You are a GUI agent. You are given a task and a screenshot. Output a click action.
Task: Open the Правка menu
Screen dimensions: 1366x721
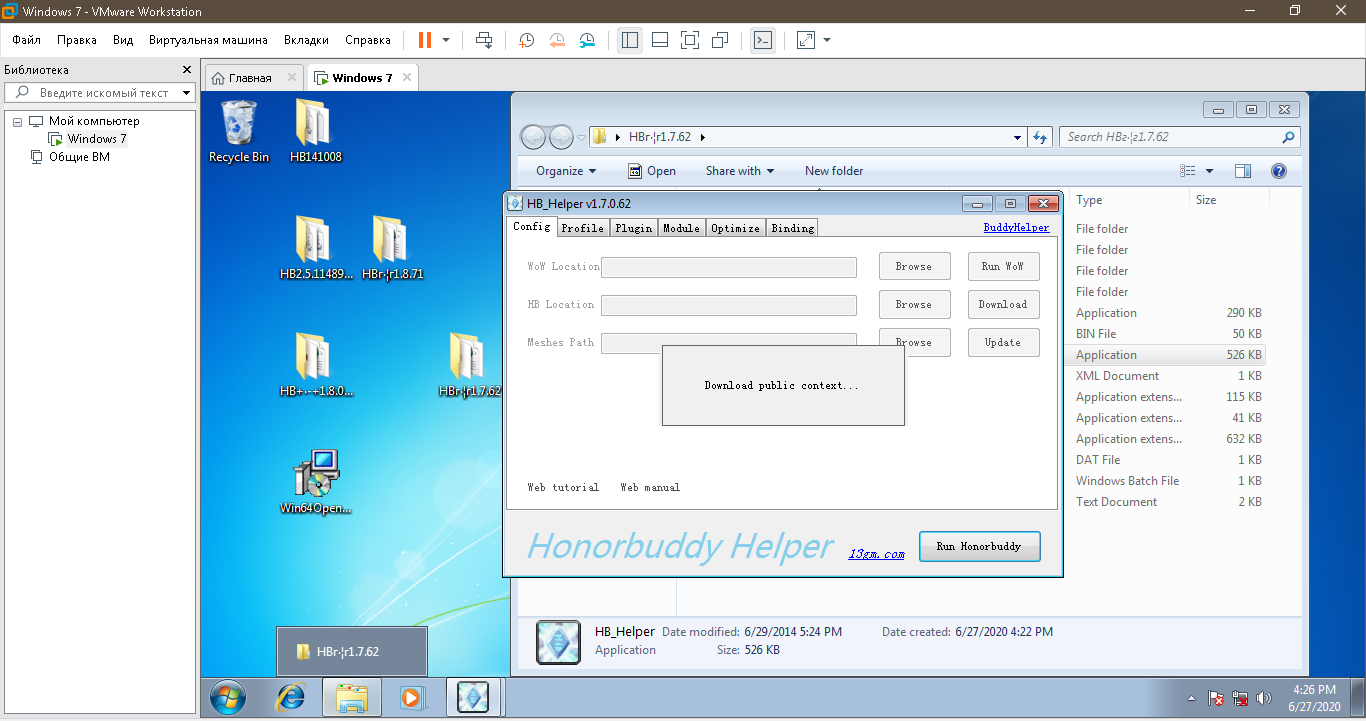pos(77,40)
